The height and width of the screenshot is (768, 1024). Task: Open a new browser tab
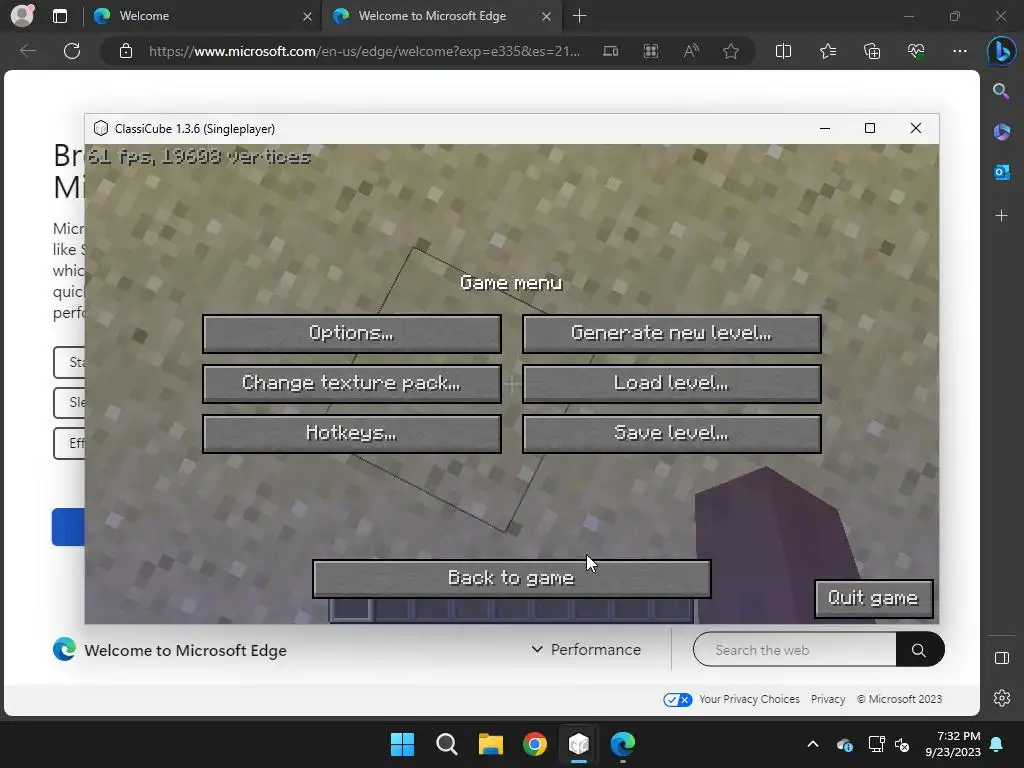[x=579, y=16]
